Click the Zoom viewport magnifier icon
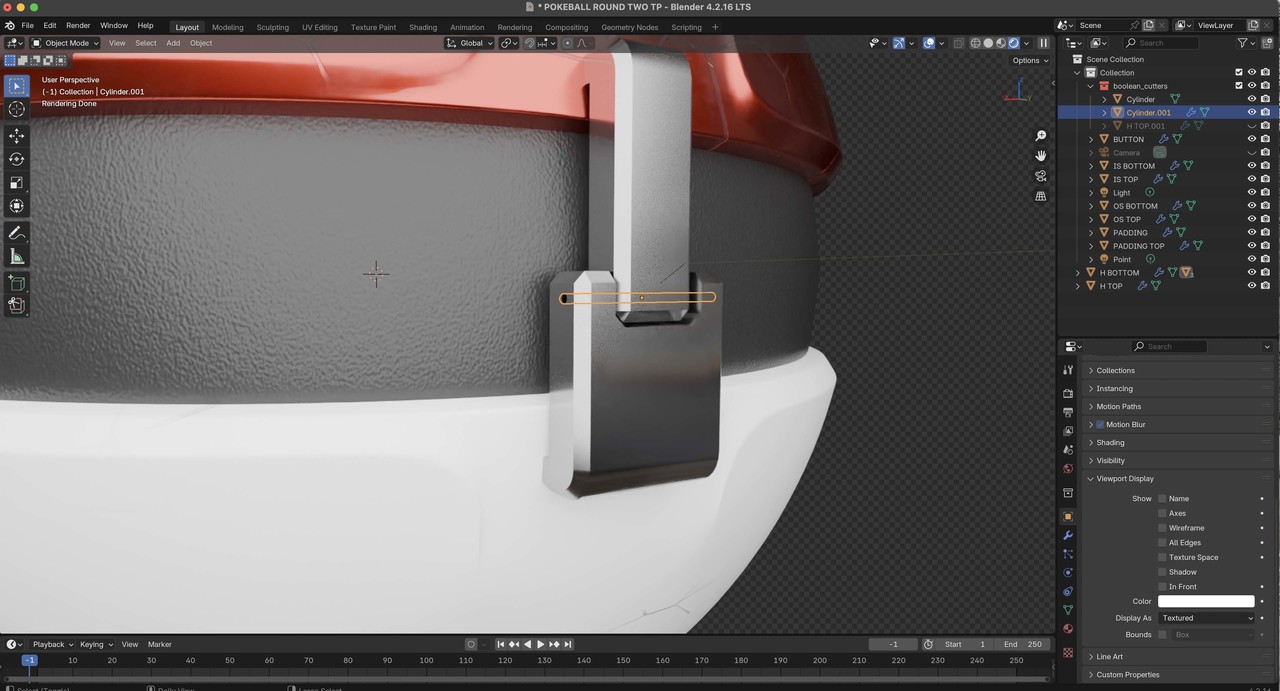Viewport: 1280px width, 691px height. tap(1041, 136)
